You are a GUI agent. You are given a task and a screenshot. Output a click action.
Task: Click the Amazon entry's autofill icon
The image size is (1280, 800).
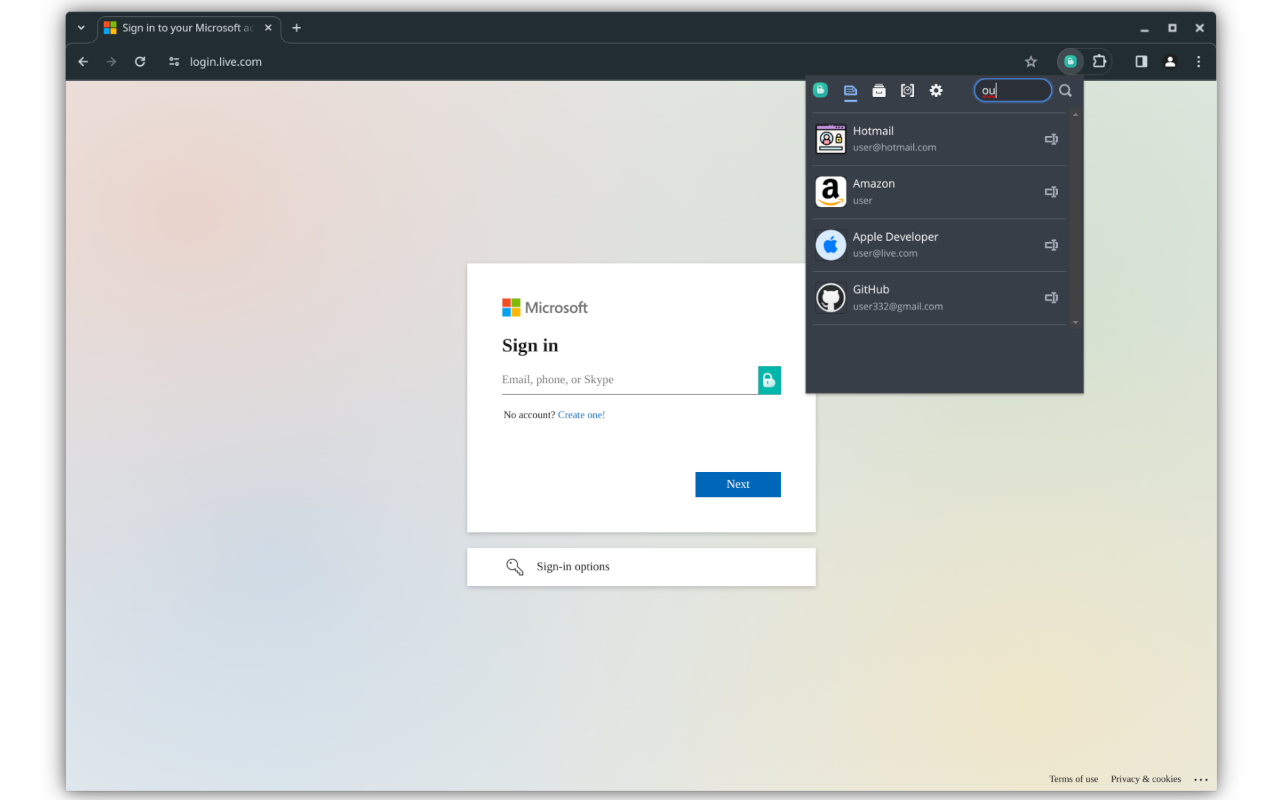(1051, 192)
